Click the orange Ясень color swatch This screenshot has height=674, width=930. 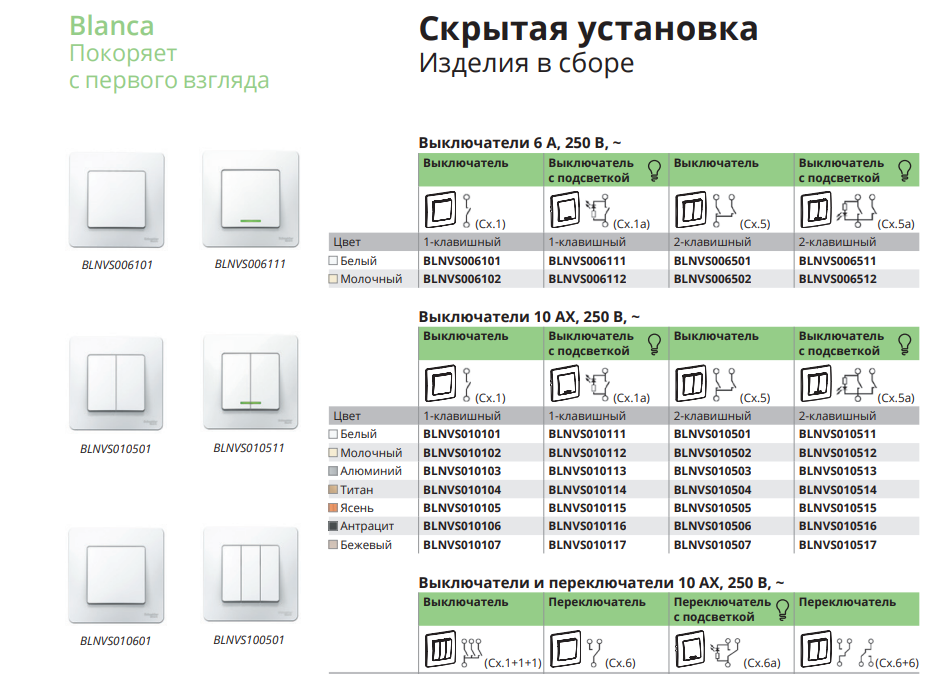(x=333, y=508)
